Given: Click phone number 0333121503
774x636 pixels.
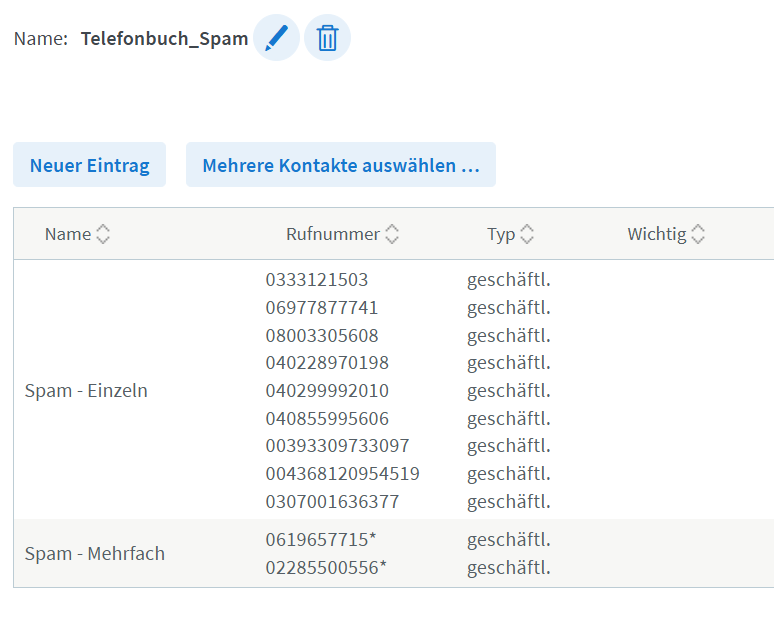Looking at the screenshot, I should 316,280.
